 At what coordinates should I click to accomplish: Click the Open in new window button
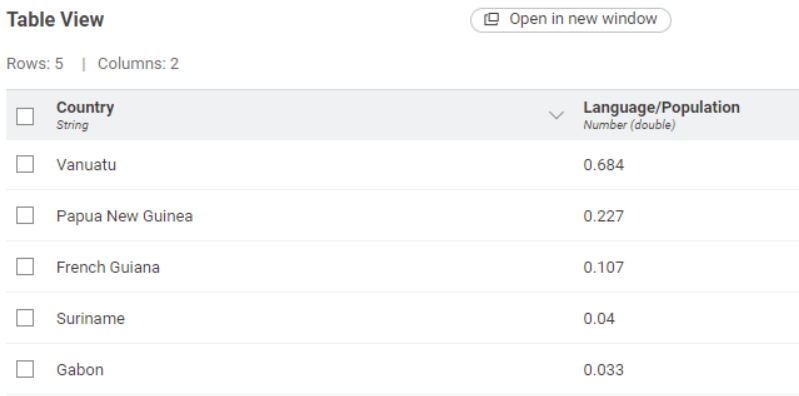pyautogui.click(x=570, y=20)
